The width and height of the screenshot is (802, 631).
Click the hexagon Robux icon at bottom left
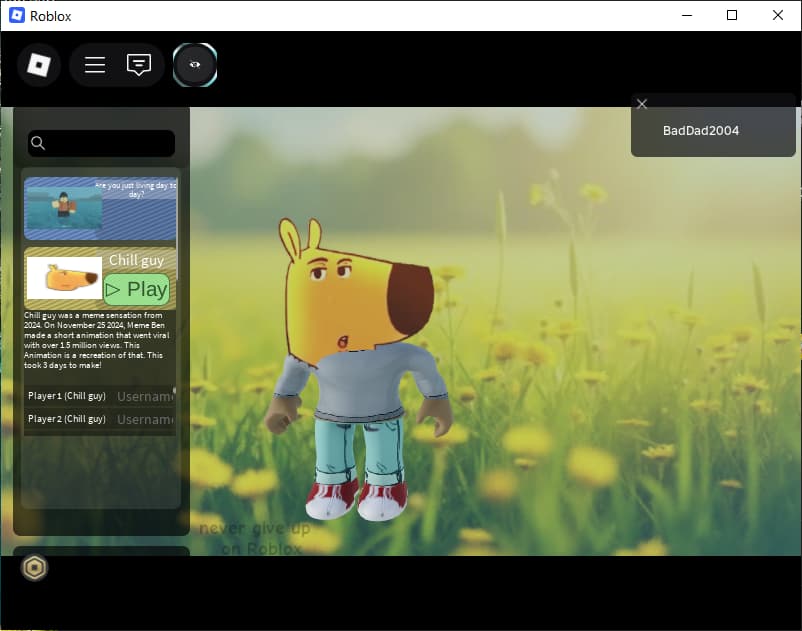tap(35, 568)
